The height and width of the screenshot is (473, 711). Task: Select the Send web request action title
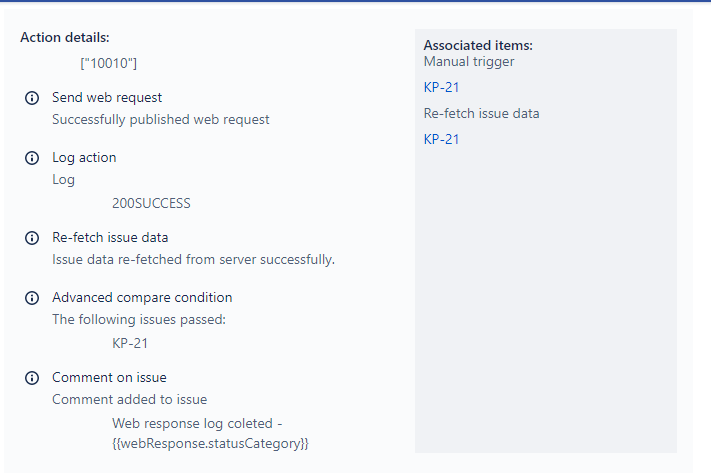click(x=107, y=97)
